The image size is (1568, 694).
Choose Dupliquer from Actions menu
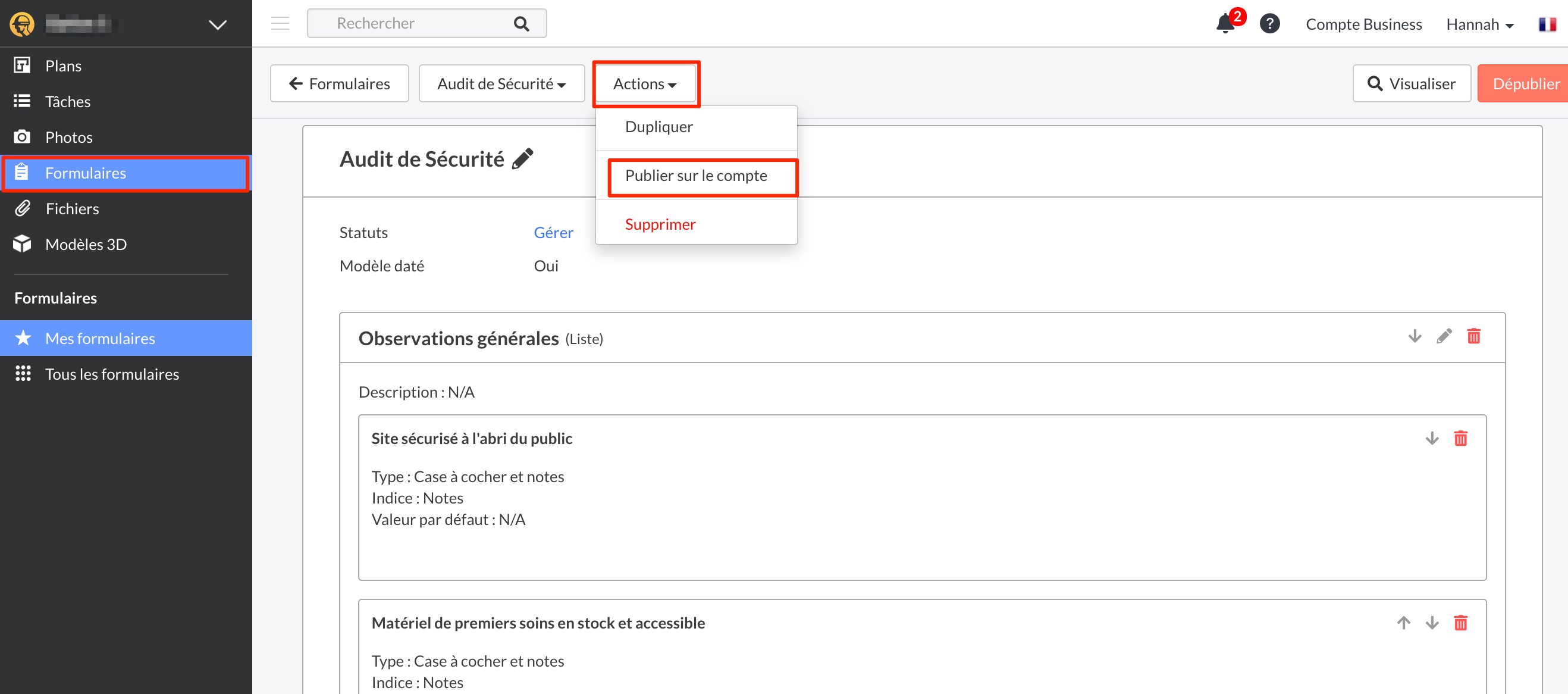pos(696,127)
